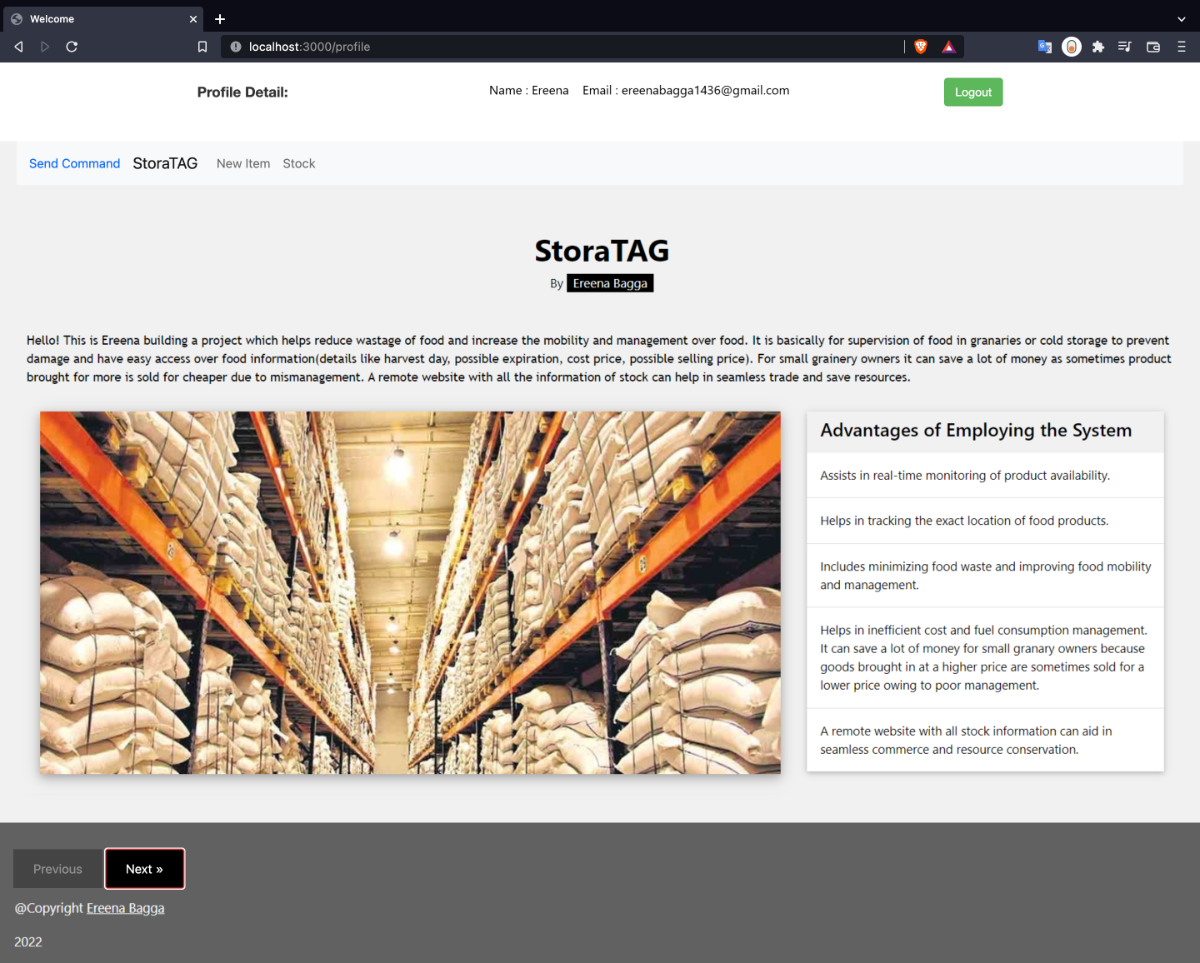Click the Brave Rewards triangle icon
The height and width of the screenshot is (963, 1200).
click(x=948, y=47)
